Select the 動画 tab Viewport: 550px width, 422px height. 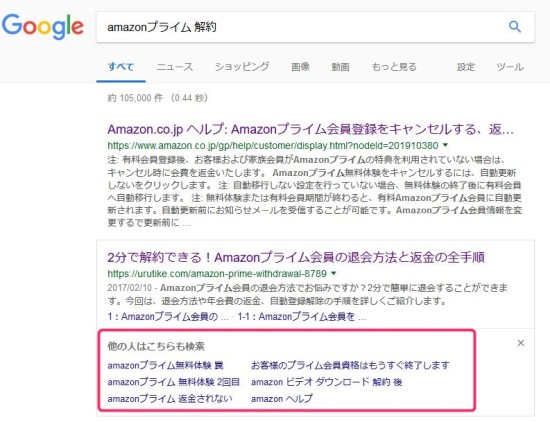(340, 67)
